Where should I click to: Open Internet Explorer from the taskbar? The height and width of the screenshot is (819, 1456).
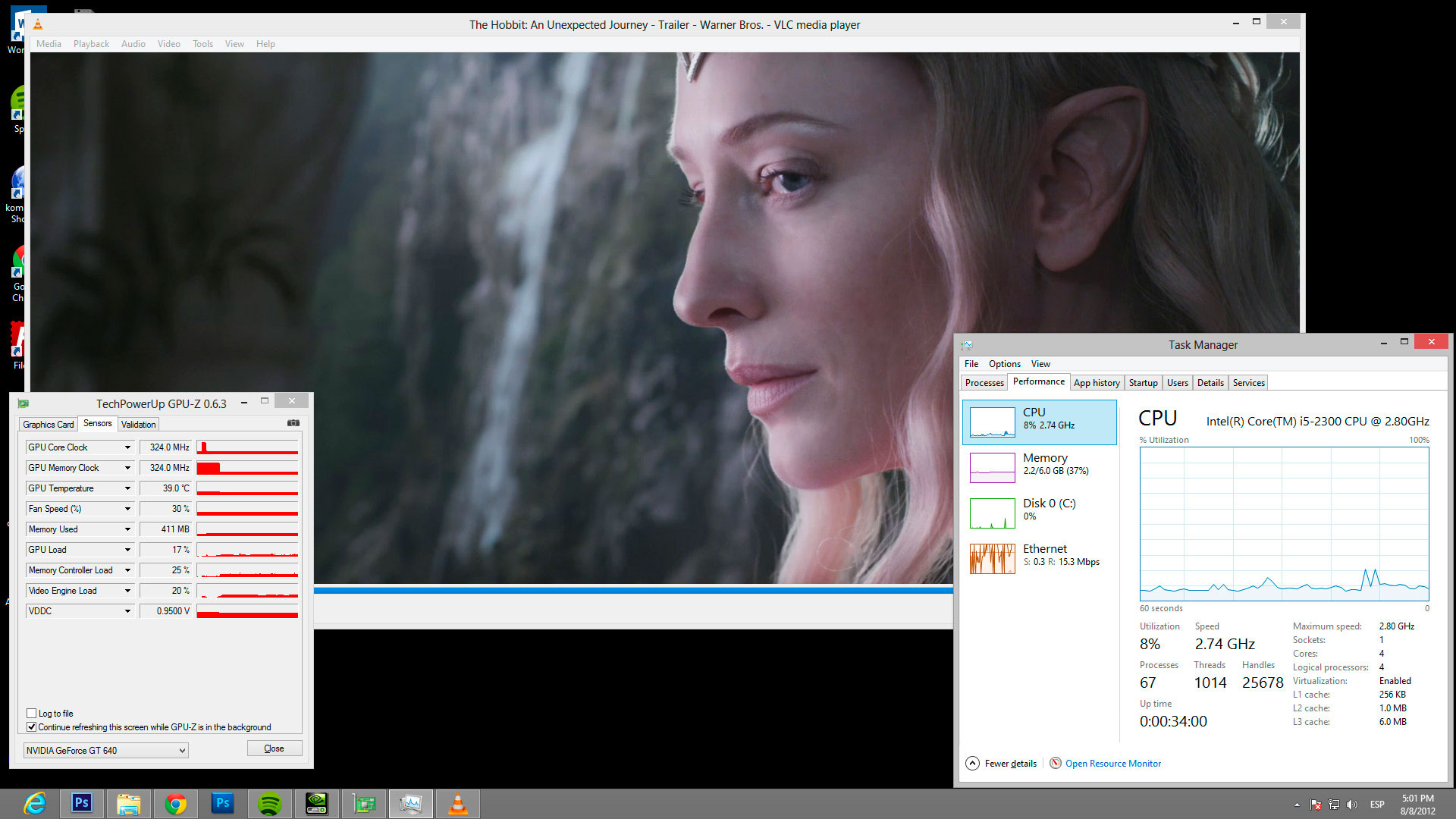35,803
